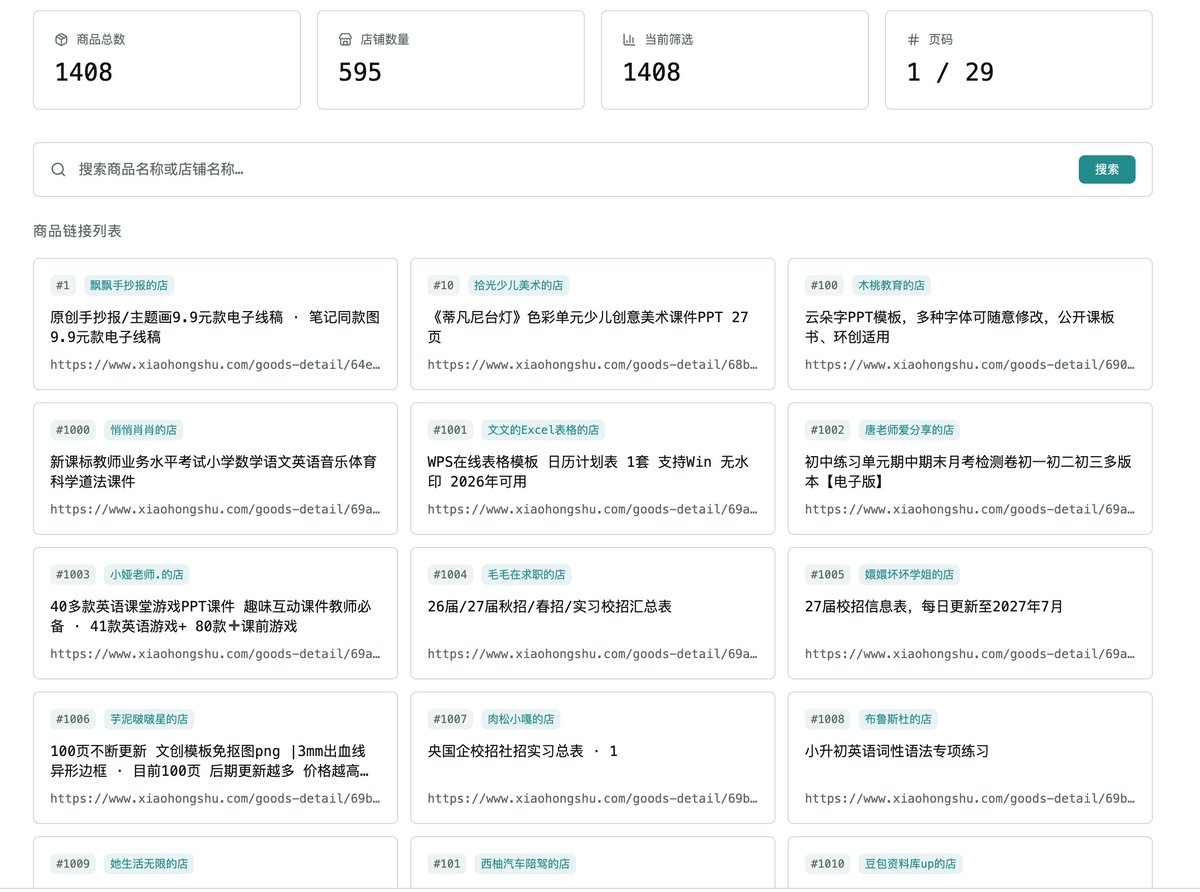Select the 豆包资料库up的店 tag
1200x892 pixels.
coord(910,863)
